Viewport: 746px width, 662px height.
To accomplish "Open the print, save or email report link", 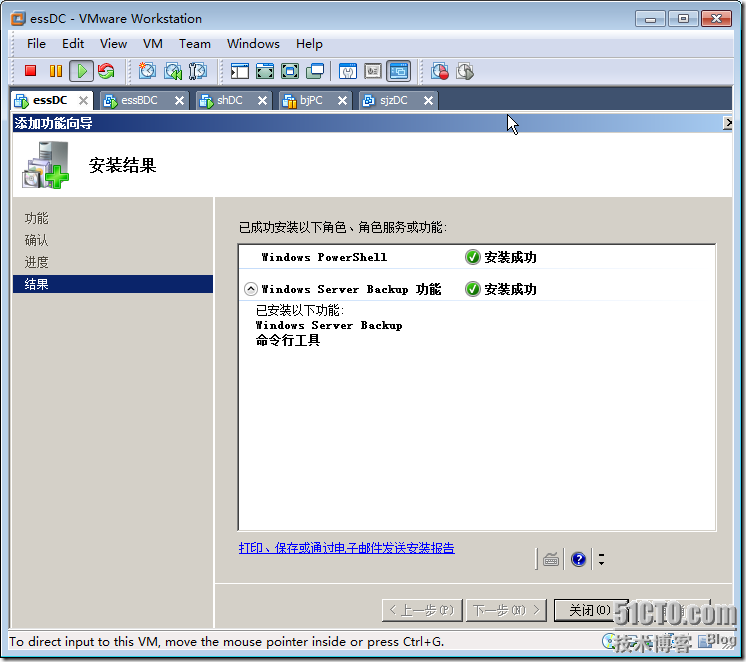I will [346, 548].
